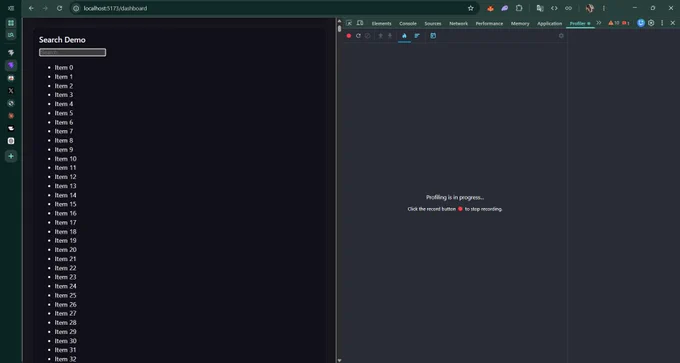The width and height of the screenshot is (680, 363).
Task: Click the "Item 0" list entry
Action: (64, 67)
